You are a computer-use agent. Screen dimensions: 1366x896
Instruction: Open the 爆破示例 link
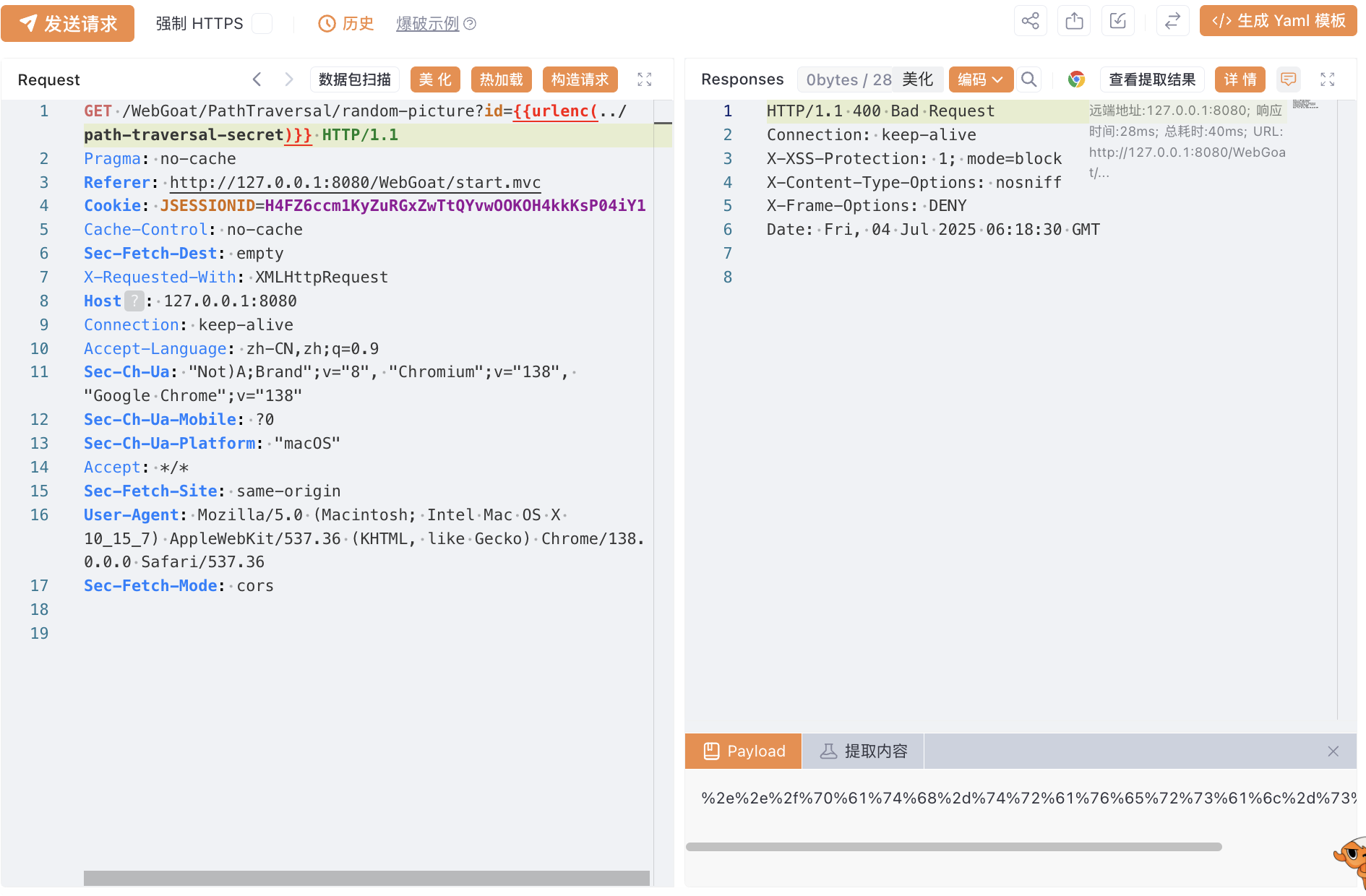tap(428, 24)
